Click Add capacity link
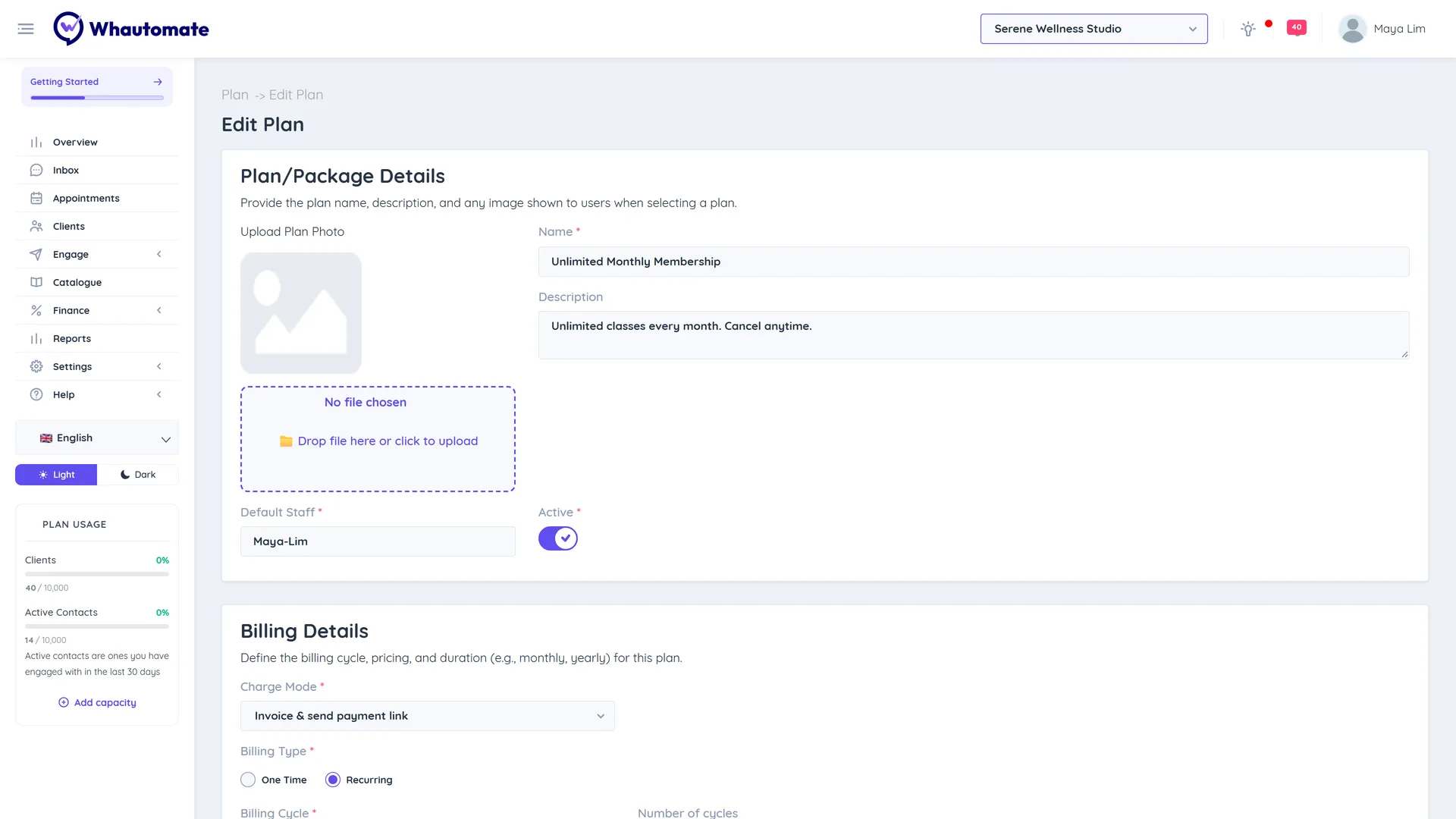The width and height of the screenshot is (1456, 819). 97,702
